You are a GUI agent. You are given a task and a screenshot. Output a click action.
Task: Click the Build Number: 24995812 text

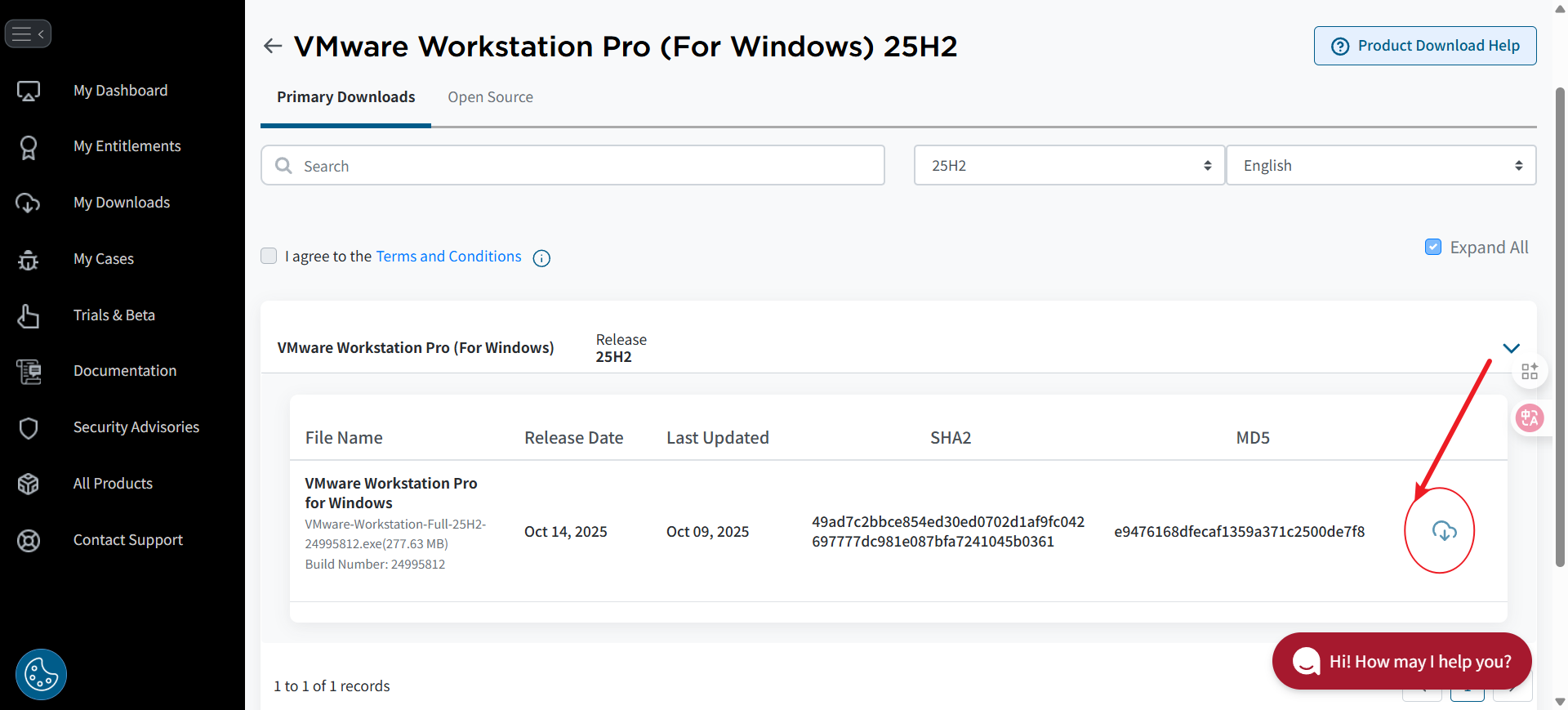[375, 565]
